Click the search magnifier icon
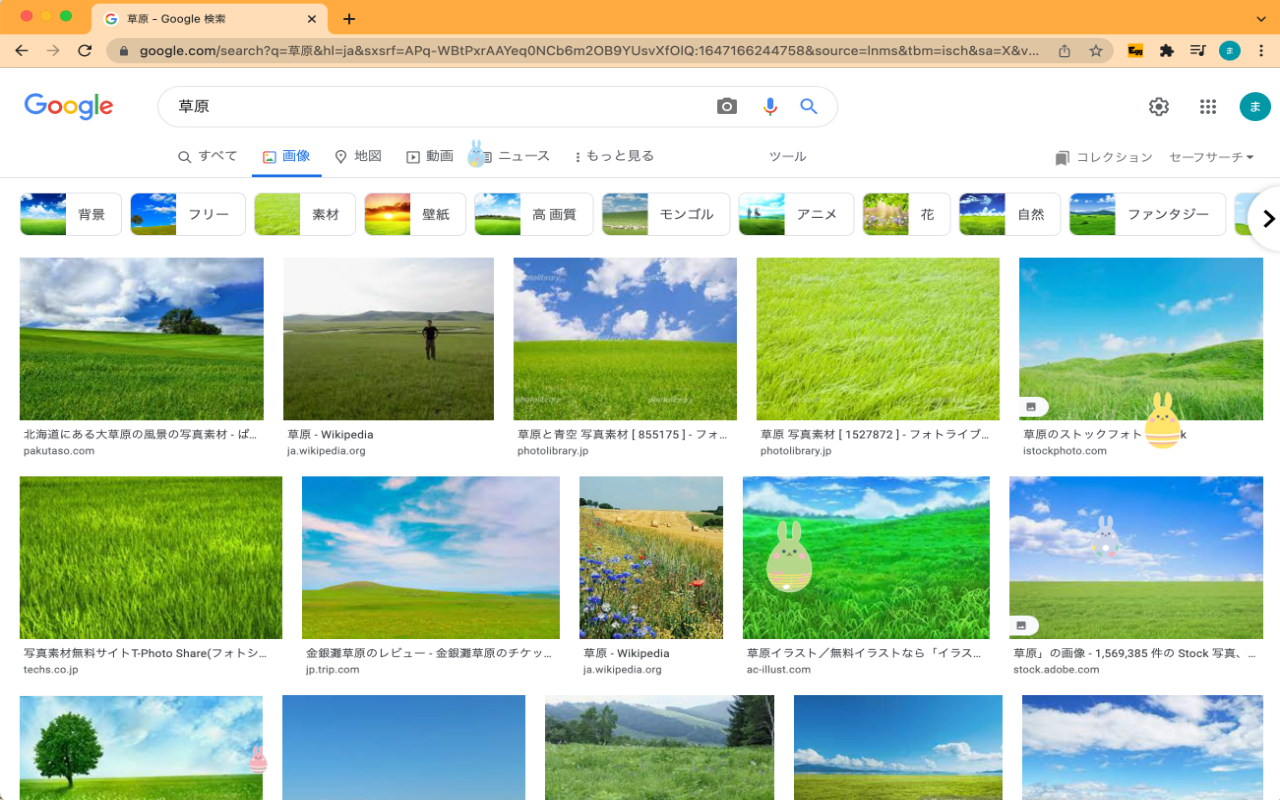 click(808, 106)
